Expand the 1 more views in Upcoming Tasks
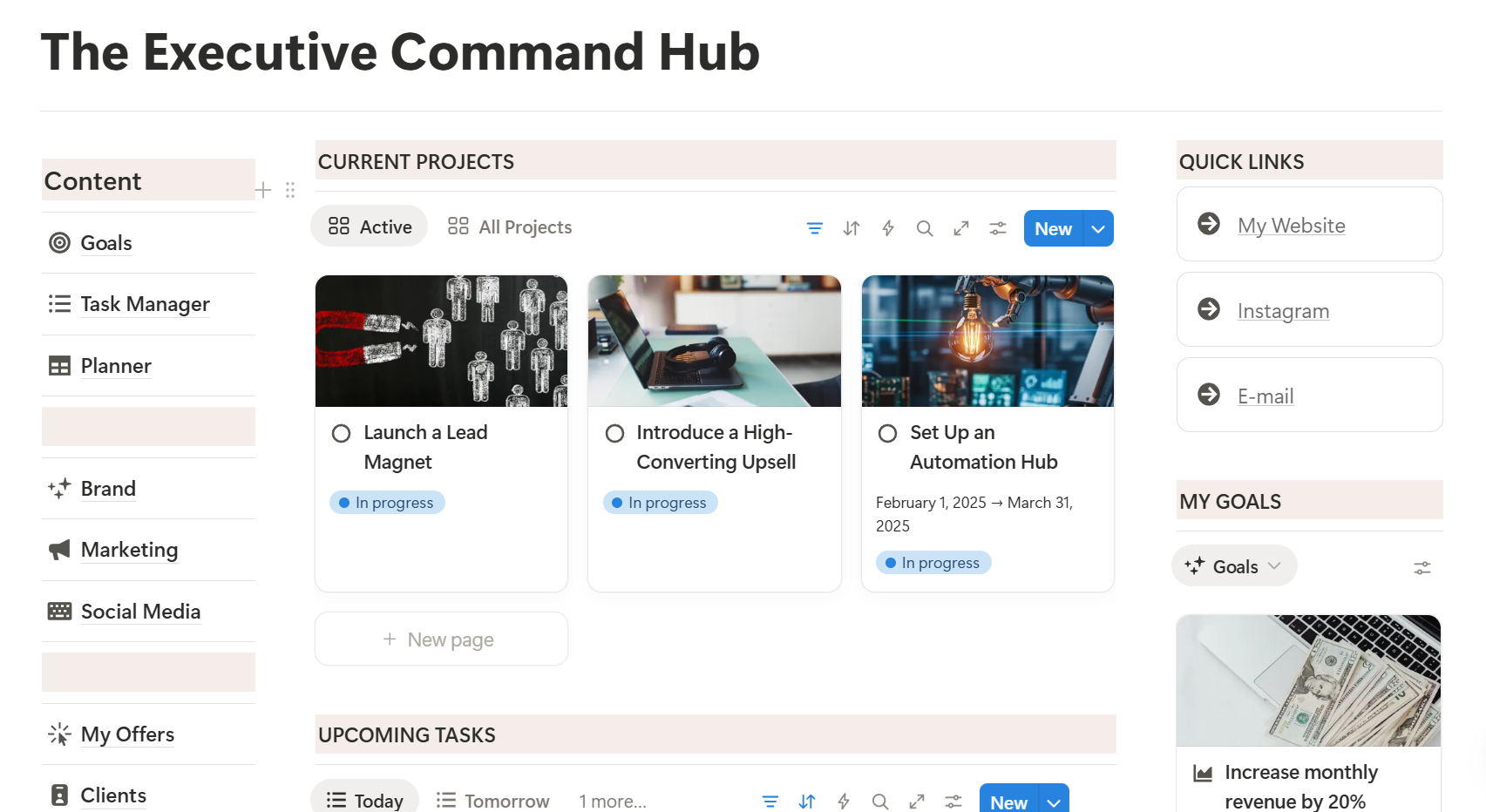1486x812 pixels. tap(612, 801)
